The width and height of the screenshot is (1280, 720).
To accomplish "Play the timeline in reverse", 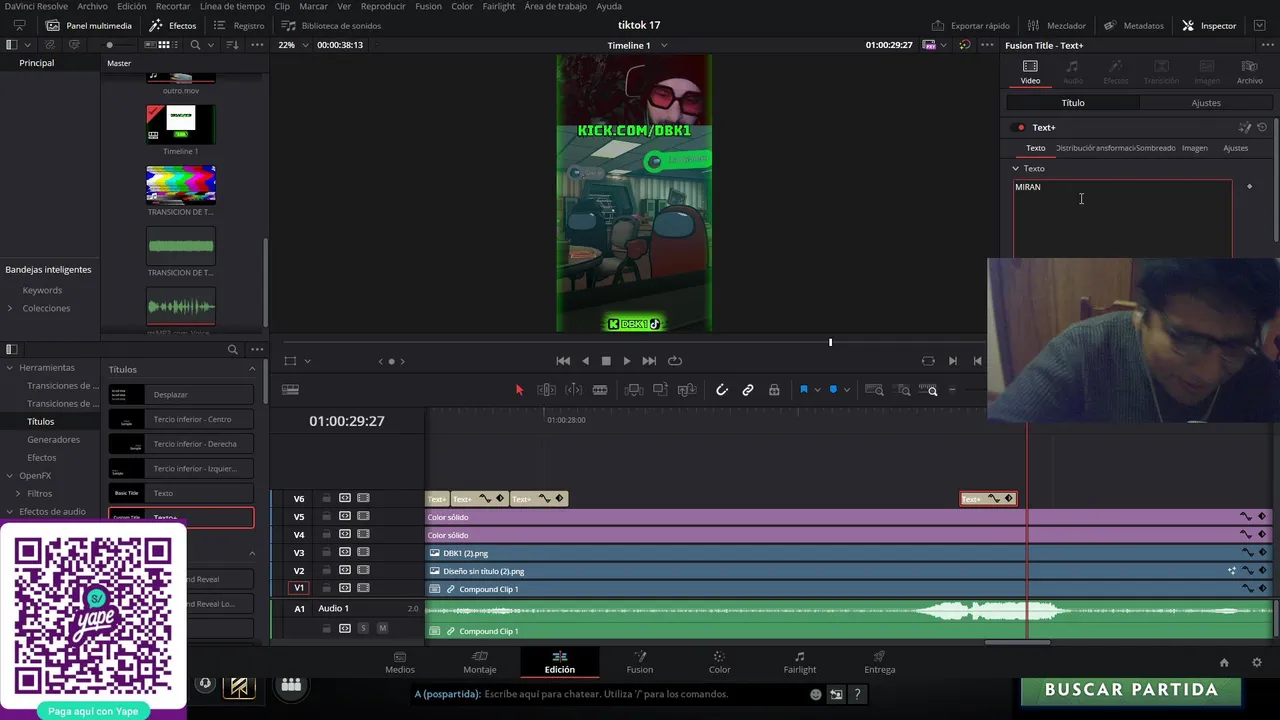I will (585, 361).
